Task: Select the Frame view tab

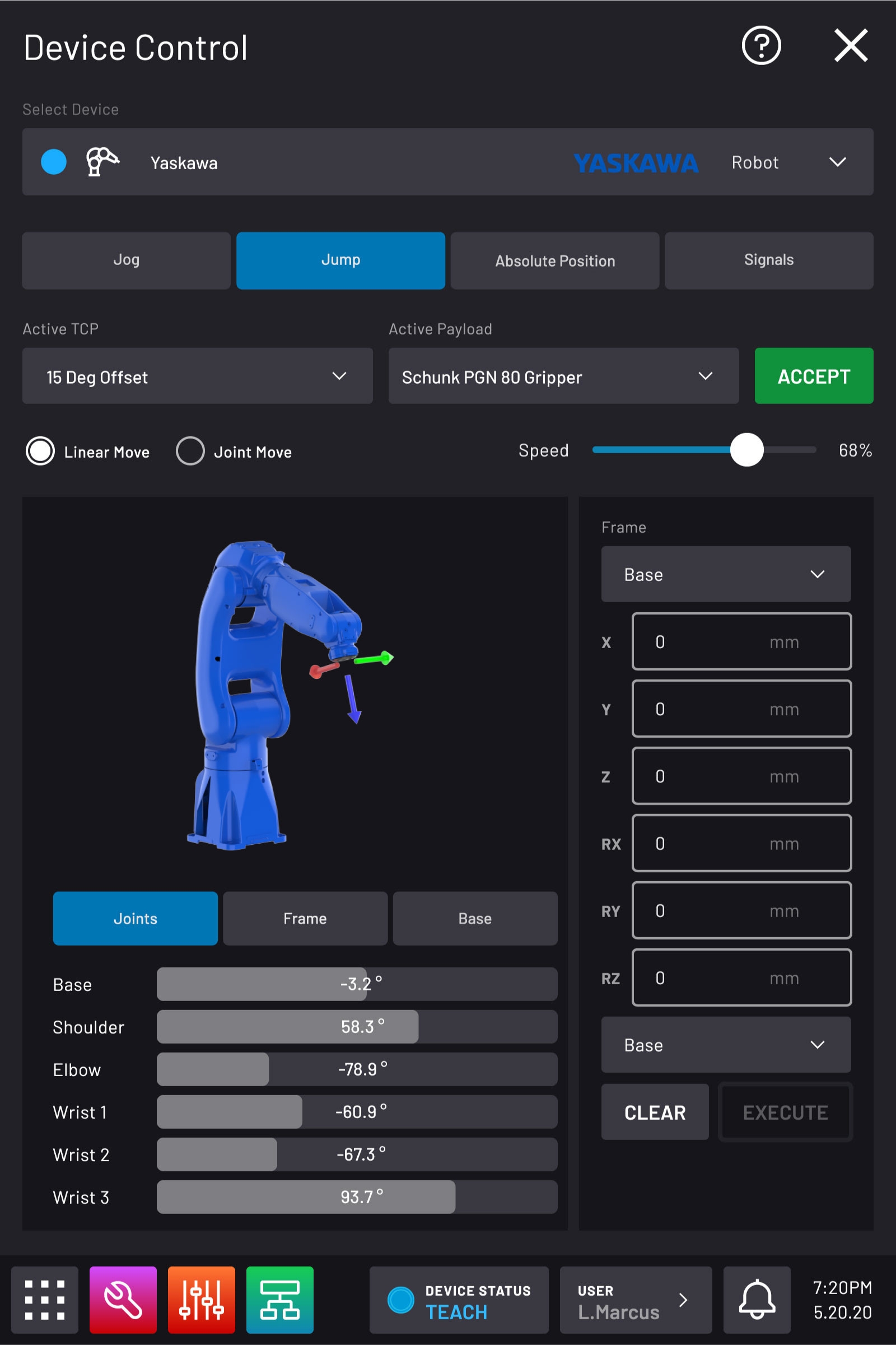Action: pyautogui.click(x=305, y=918)
